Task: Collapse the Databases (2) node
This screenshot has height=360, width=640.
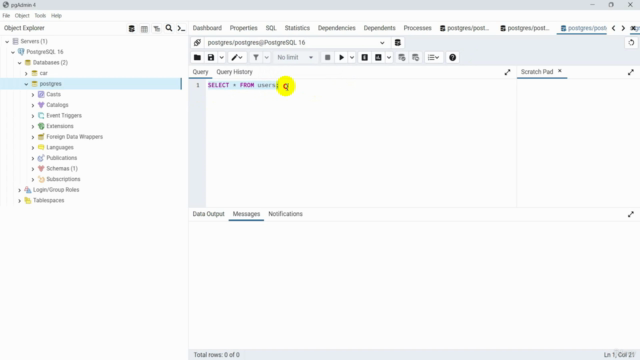Action: (x=20, y=63)
